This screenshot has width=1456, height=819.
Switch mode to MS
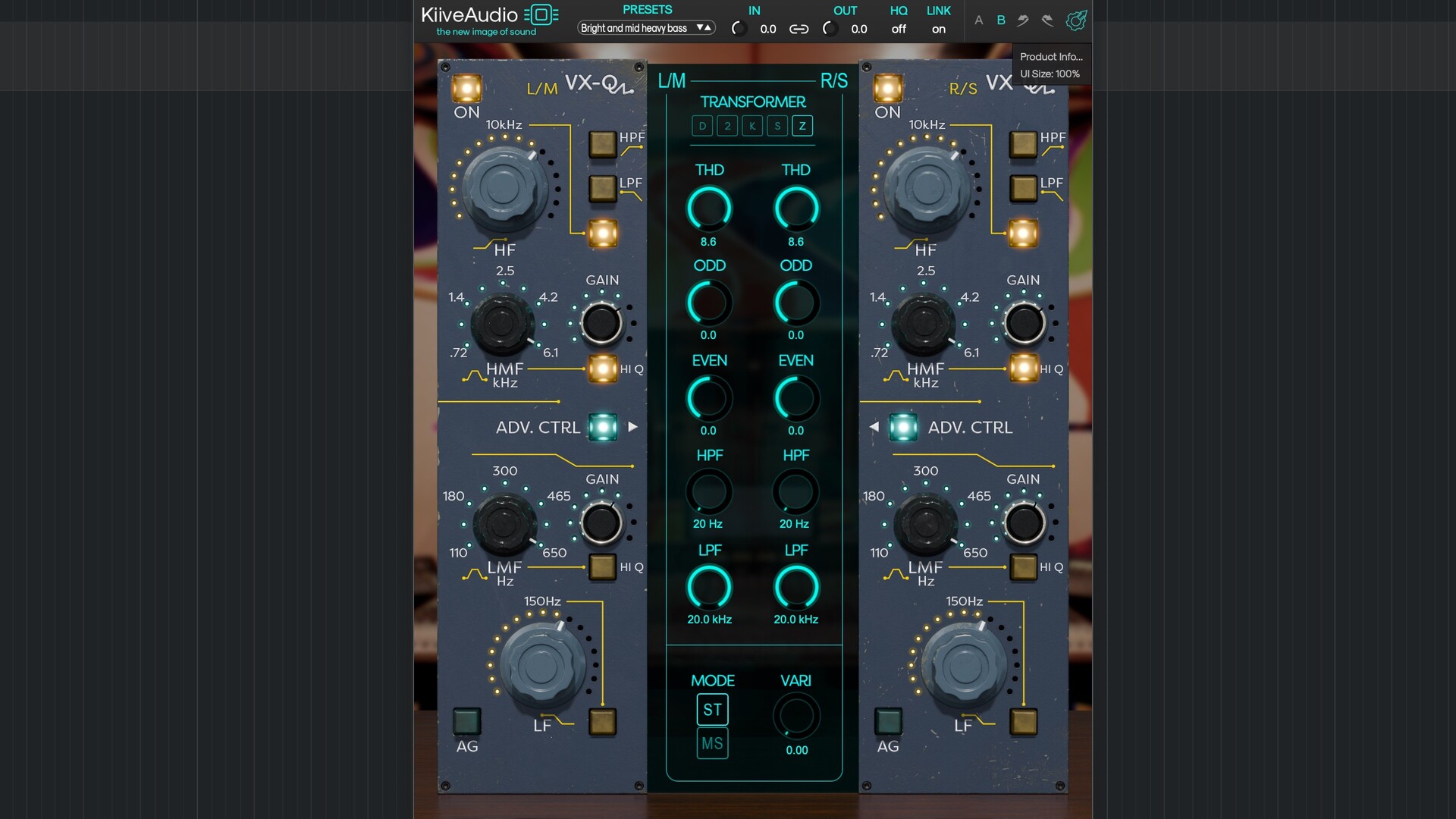[711, 743]
